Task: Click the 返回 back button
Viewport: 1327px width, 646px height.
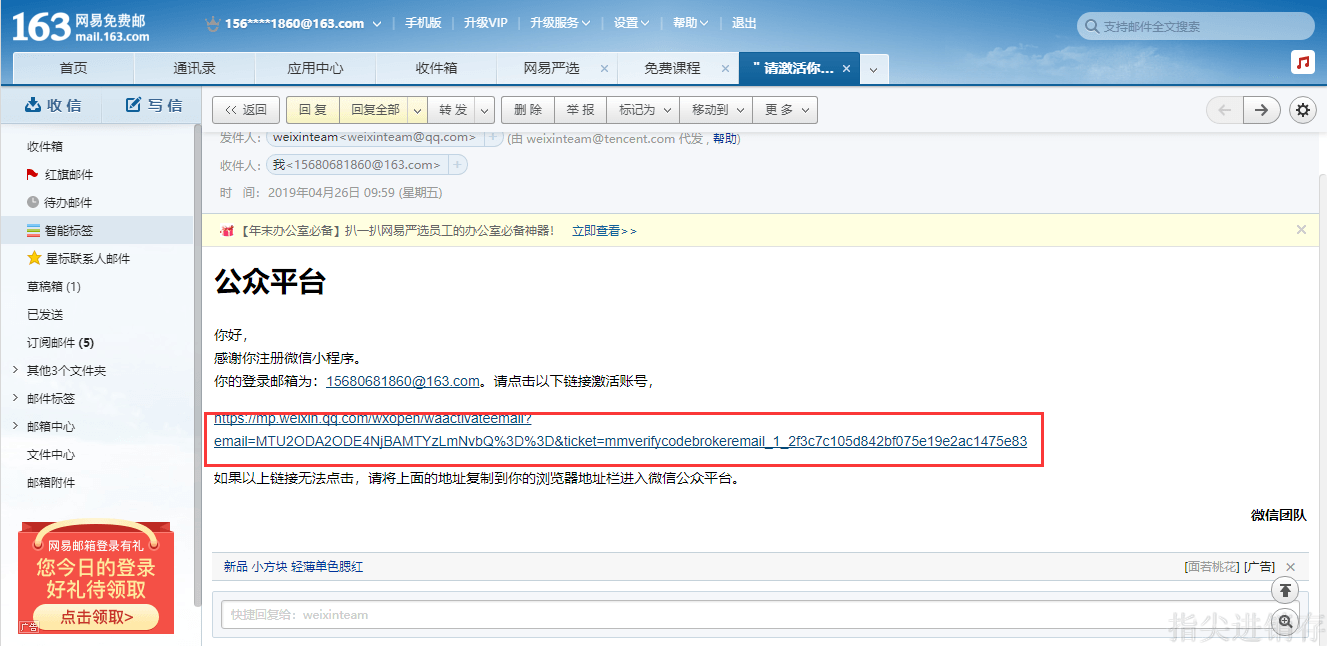Action: (x=246, y=110)
